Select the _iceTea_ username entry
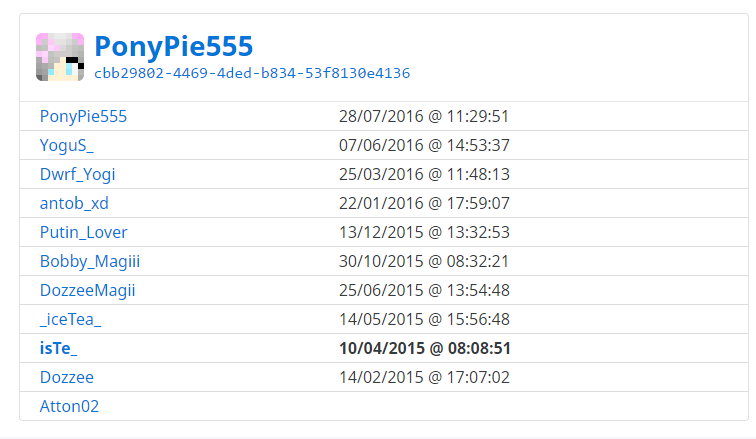756x439 pixels. [70, 319]
